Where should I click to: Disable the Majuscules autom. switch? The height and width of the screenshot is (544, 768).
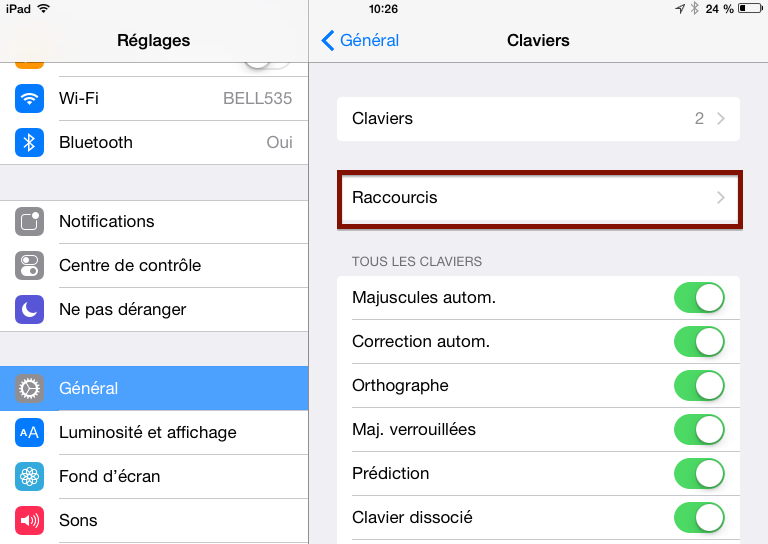[x=699, y=298]
